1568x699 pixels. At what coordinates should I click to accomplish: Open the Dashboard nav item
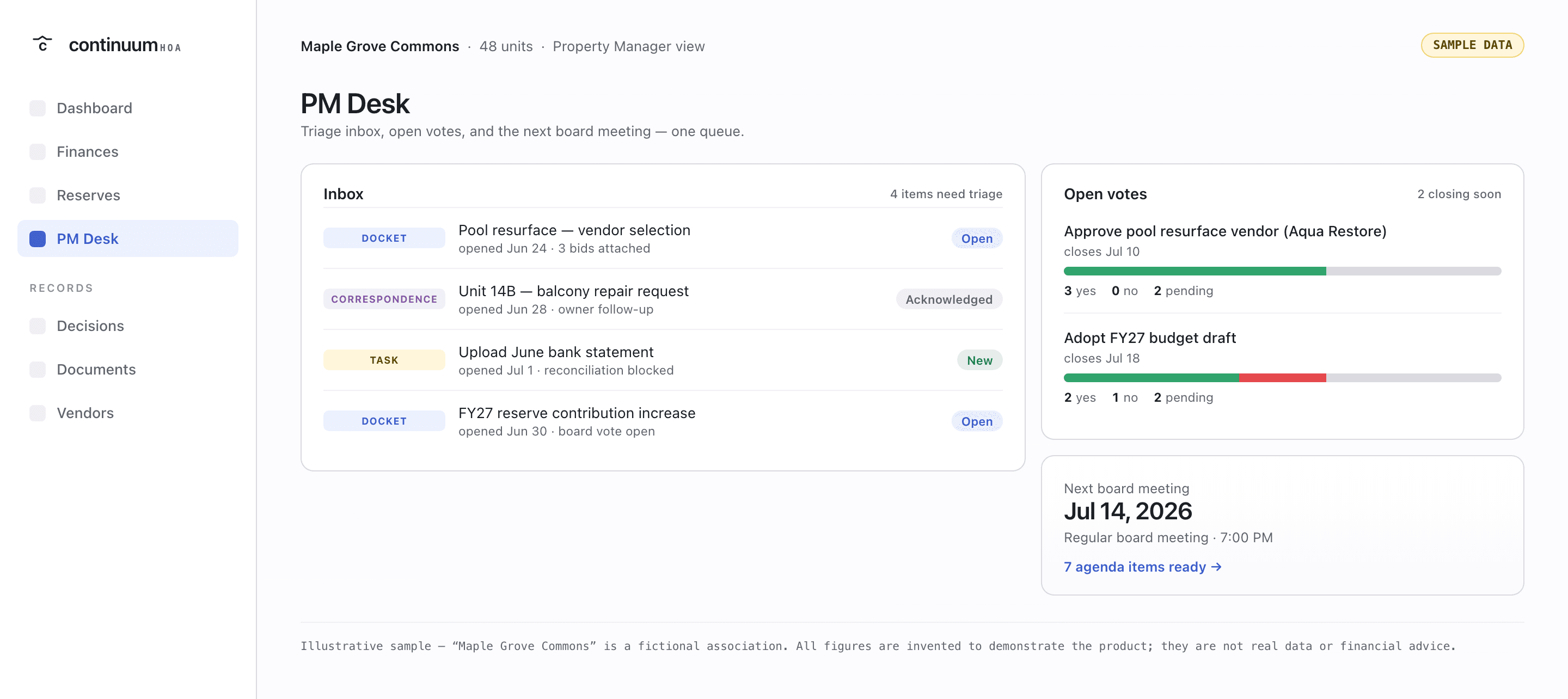(x=128, y=108)
